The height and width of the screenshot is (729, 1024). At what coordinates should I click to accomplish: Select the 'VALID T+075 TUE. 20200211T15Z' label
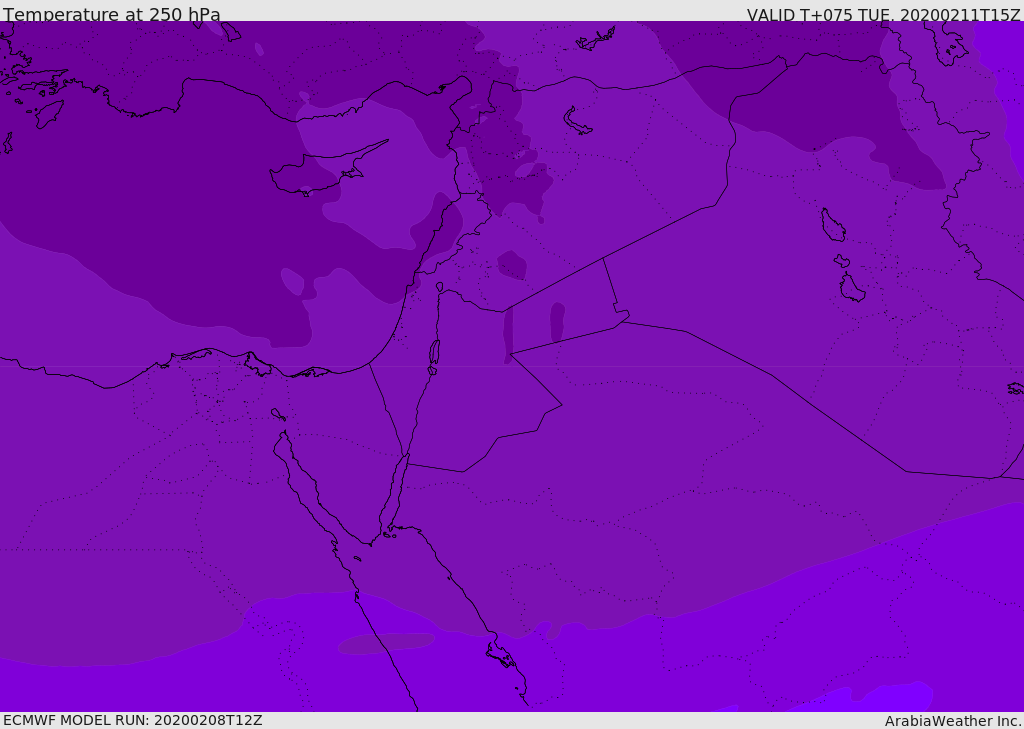click(884, 15)
